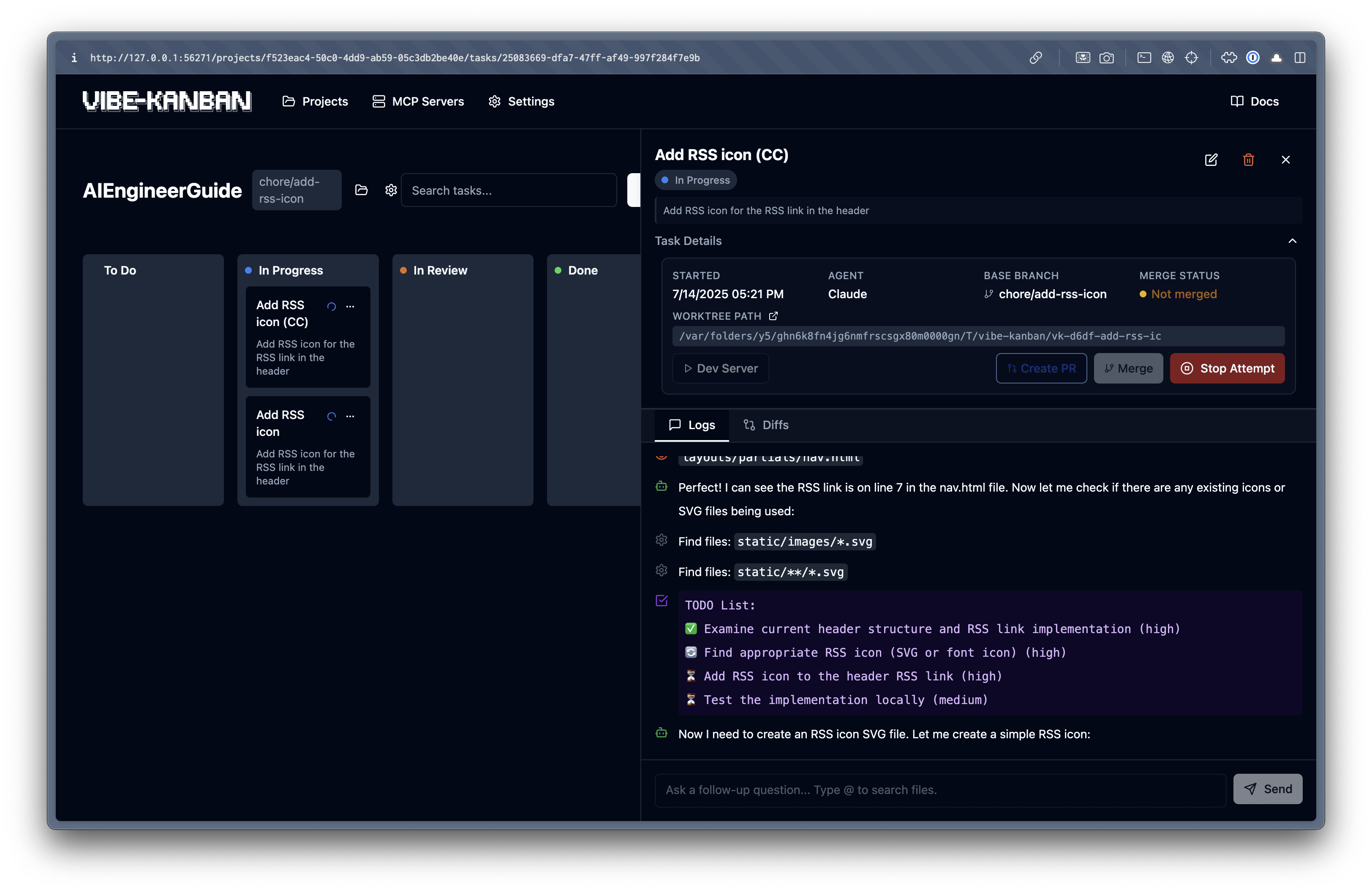Focus the Search tasks field
The height and width of the screenshot is (892, 1372).
[509, 190]
